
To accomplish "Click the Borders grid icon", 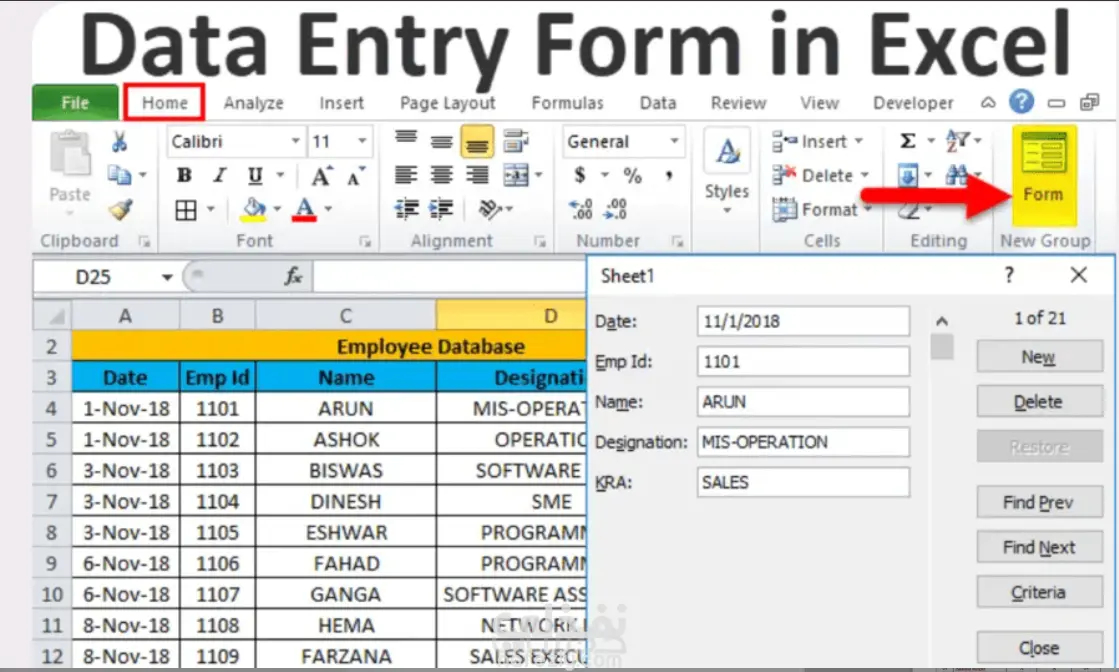I will point(186,210).
